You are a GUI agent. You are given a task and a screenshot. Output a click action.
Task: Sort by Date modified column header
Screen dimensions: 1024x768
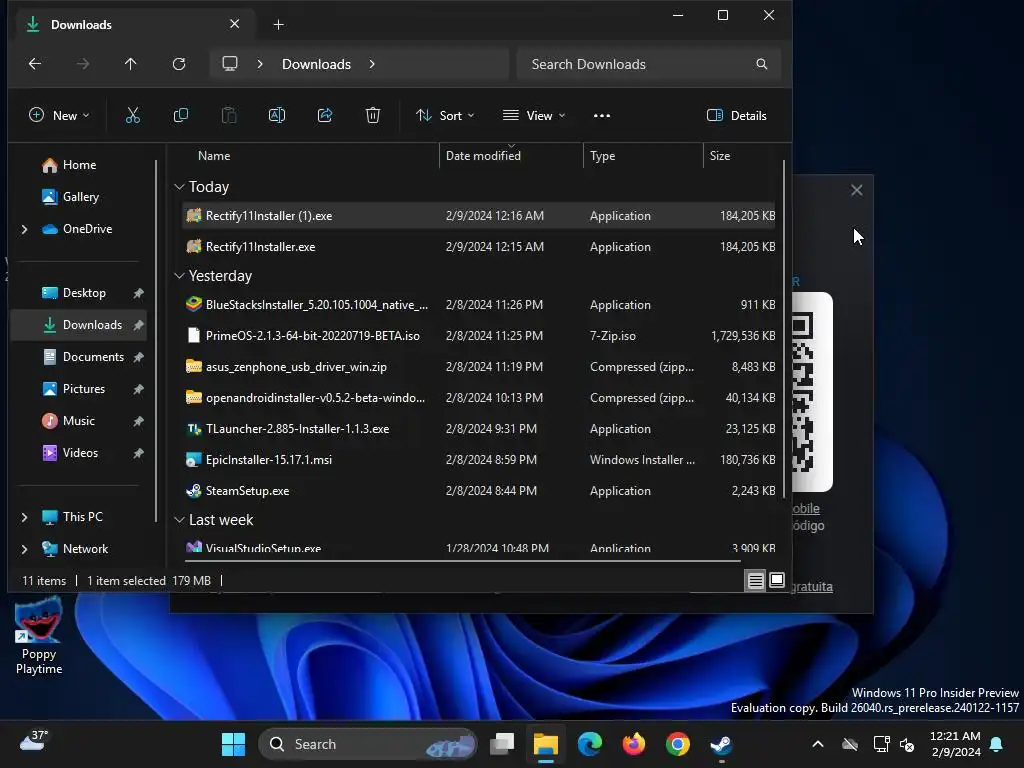[483, 156]
